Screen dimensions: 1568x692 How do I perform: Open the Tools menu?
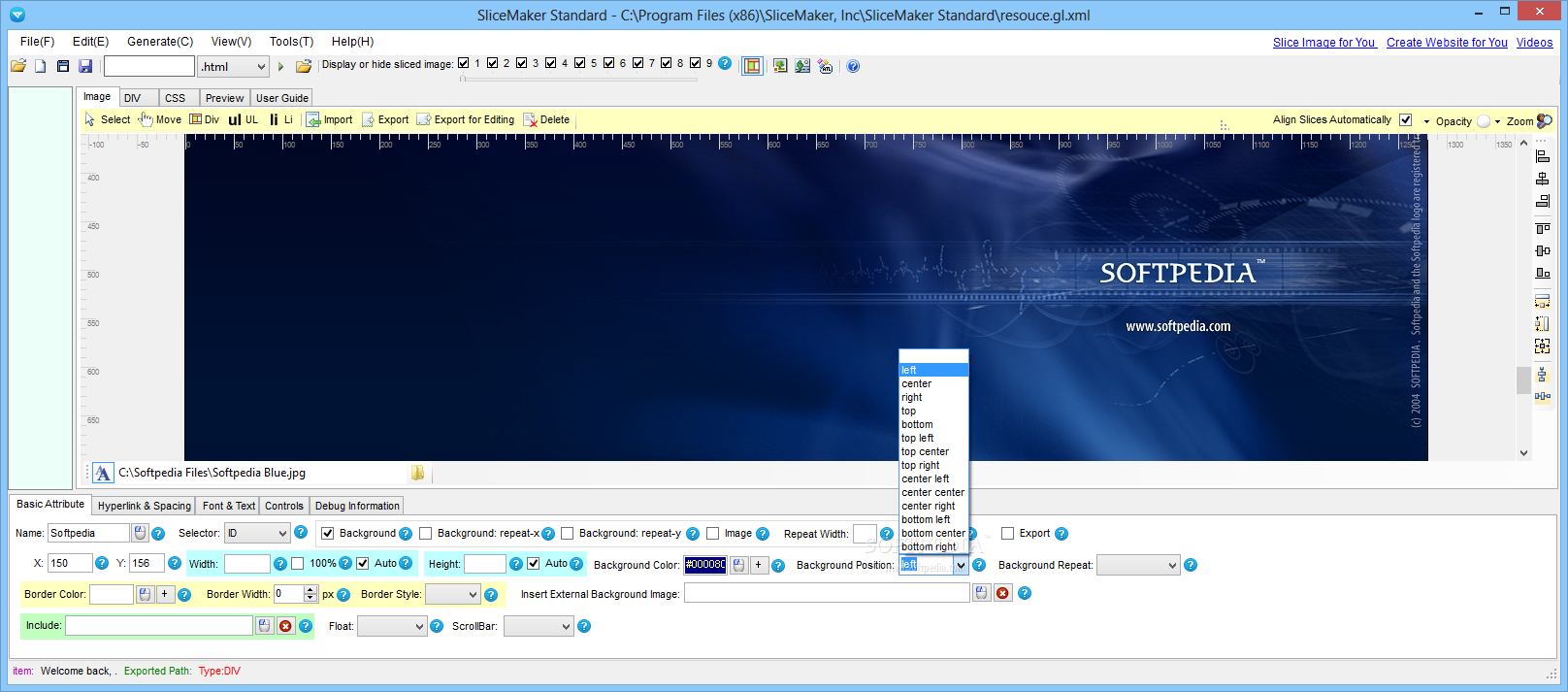(291, 42)
